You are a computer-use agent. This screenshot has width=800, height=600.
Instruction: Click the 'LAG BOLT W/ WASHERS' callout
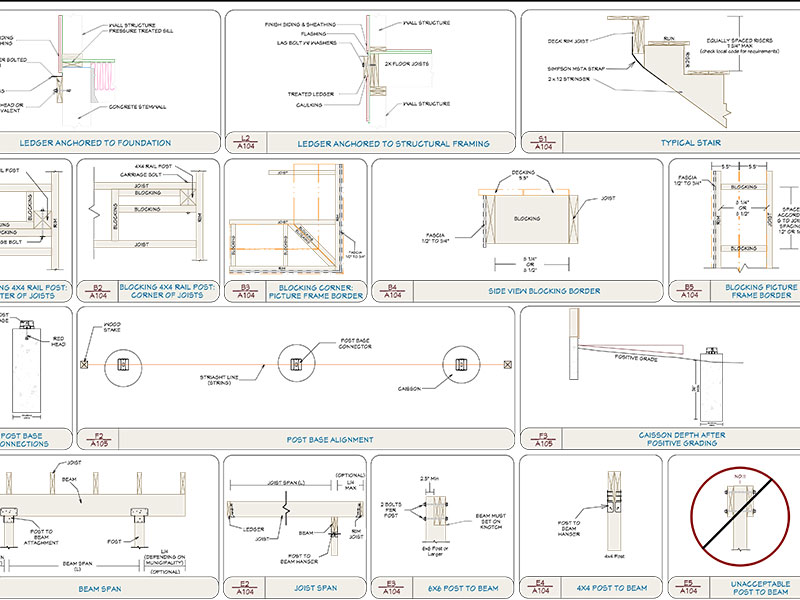[307, 43]
